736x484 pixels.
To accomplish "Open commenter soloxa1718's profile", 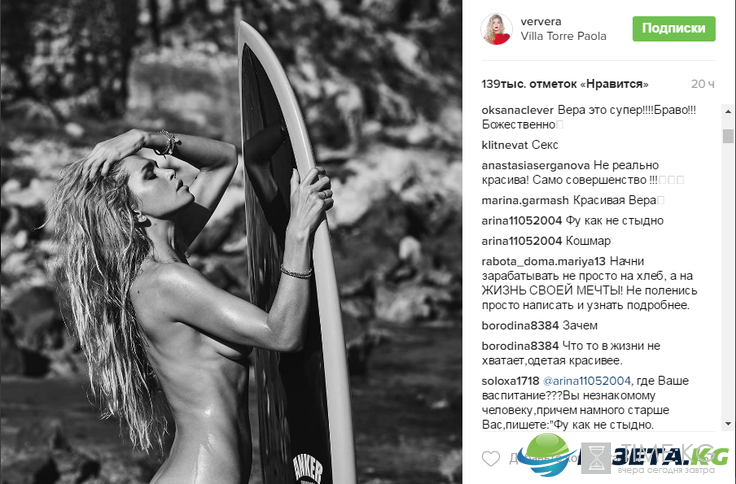I will pos(510,381).
